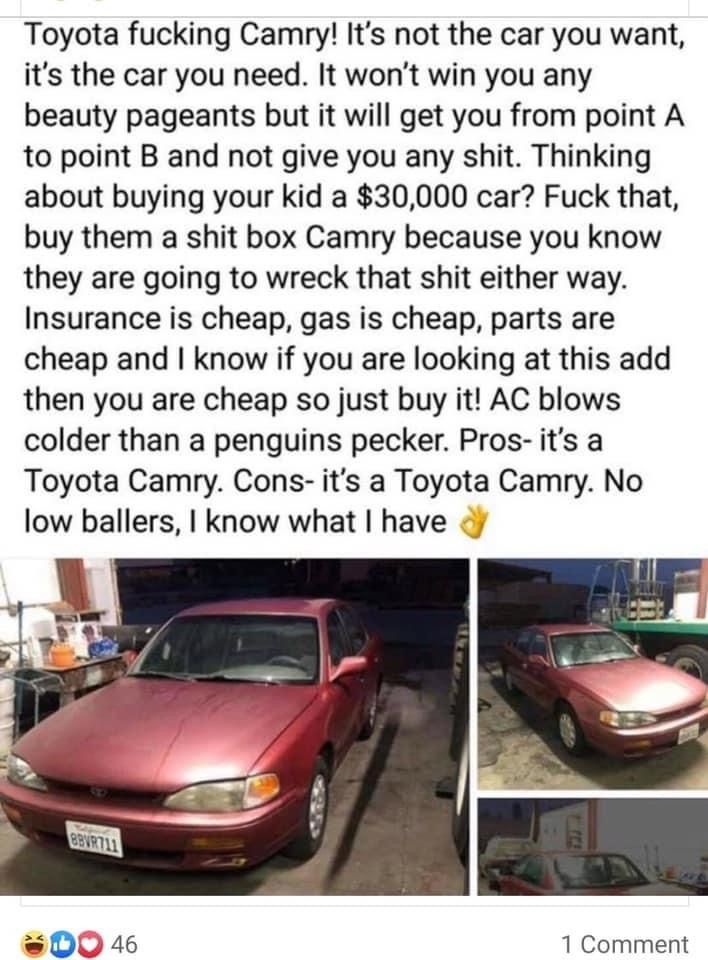Screen dimensions: 708x960
Task: Click the side mirror of the Camry in large photo
Action: (x=348, y=669)
